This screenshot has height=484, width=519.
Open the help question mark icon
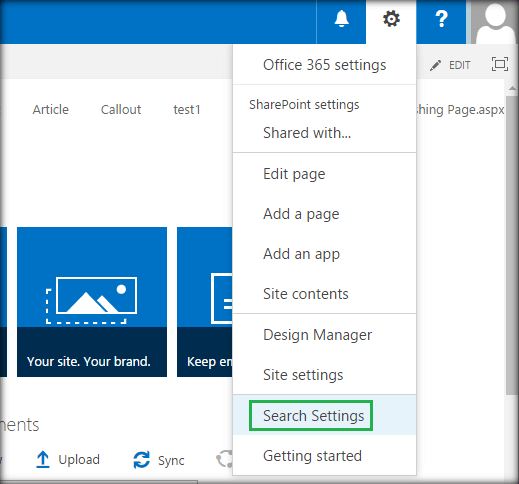click(441, 19)
